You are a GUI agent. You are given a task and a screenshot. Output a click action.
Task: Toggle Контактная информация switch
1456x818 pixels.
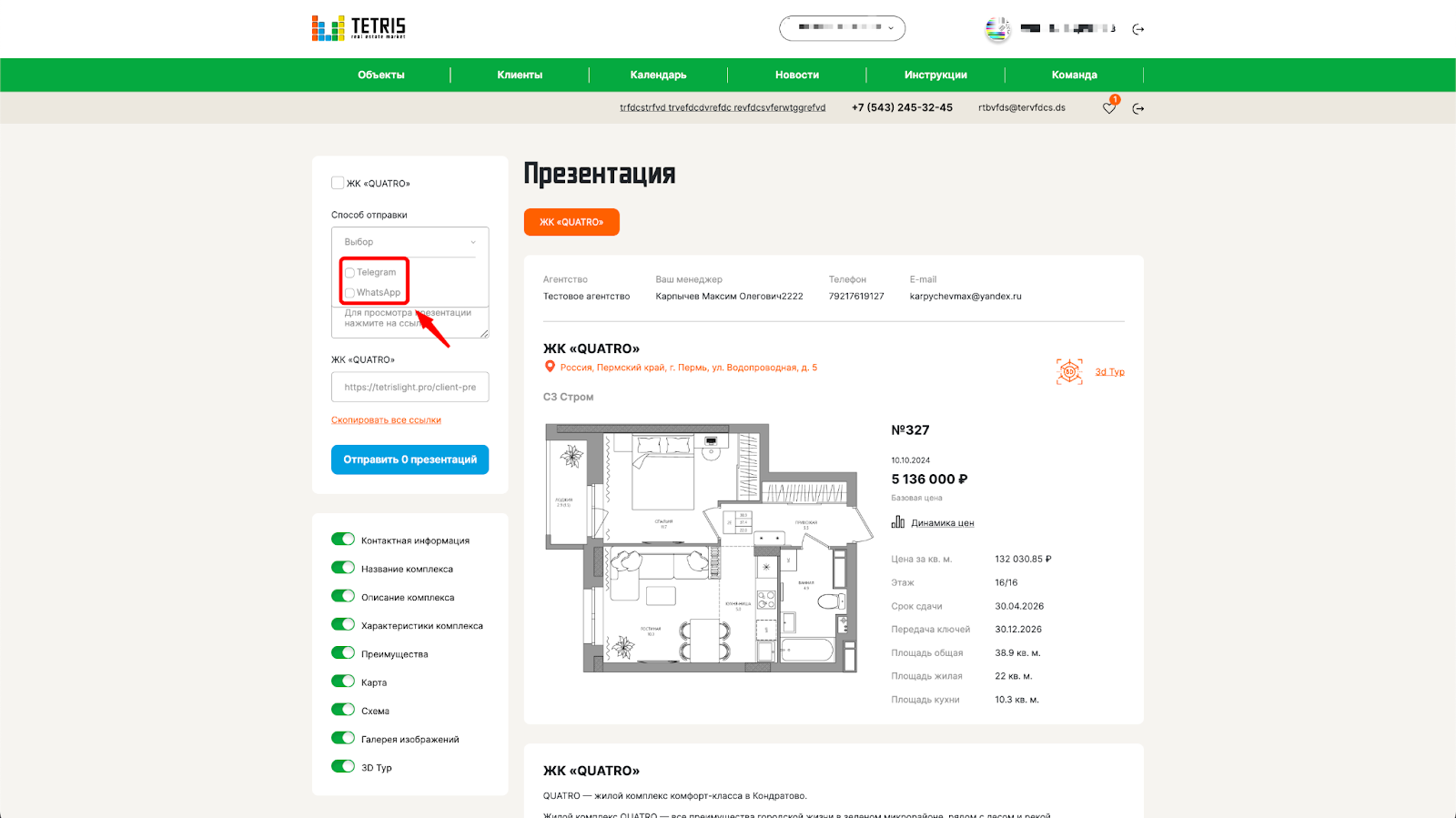(x=343, y=540)
